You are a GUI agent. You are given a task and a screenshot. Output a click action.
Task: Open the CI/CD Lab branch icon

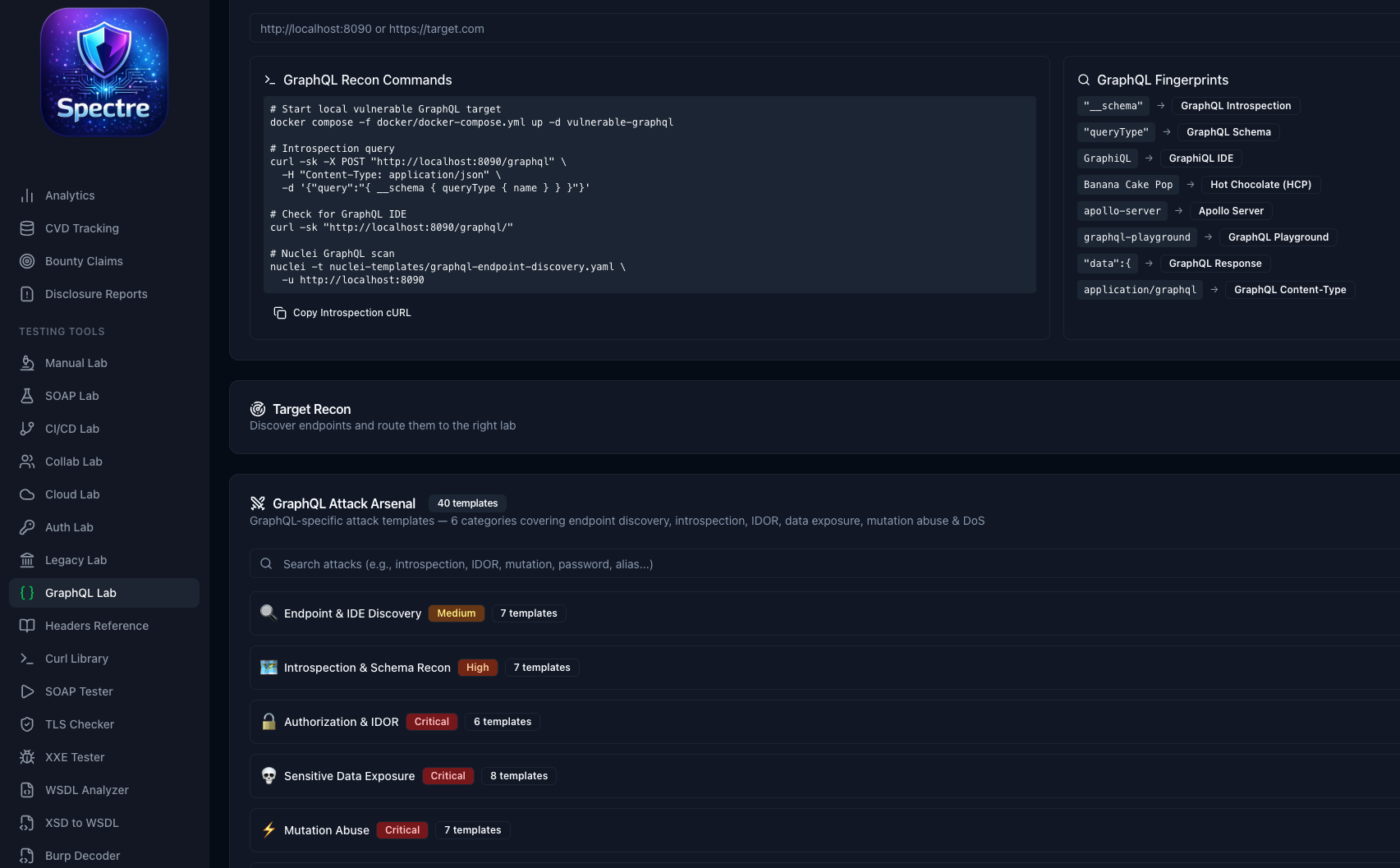[28, 429]
